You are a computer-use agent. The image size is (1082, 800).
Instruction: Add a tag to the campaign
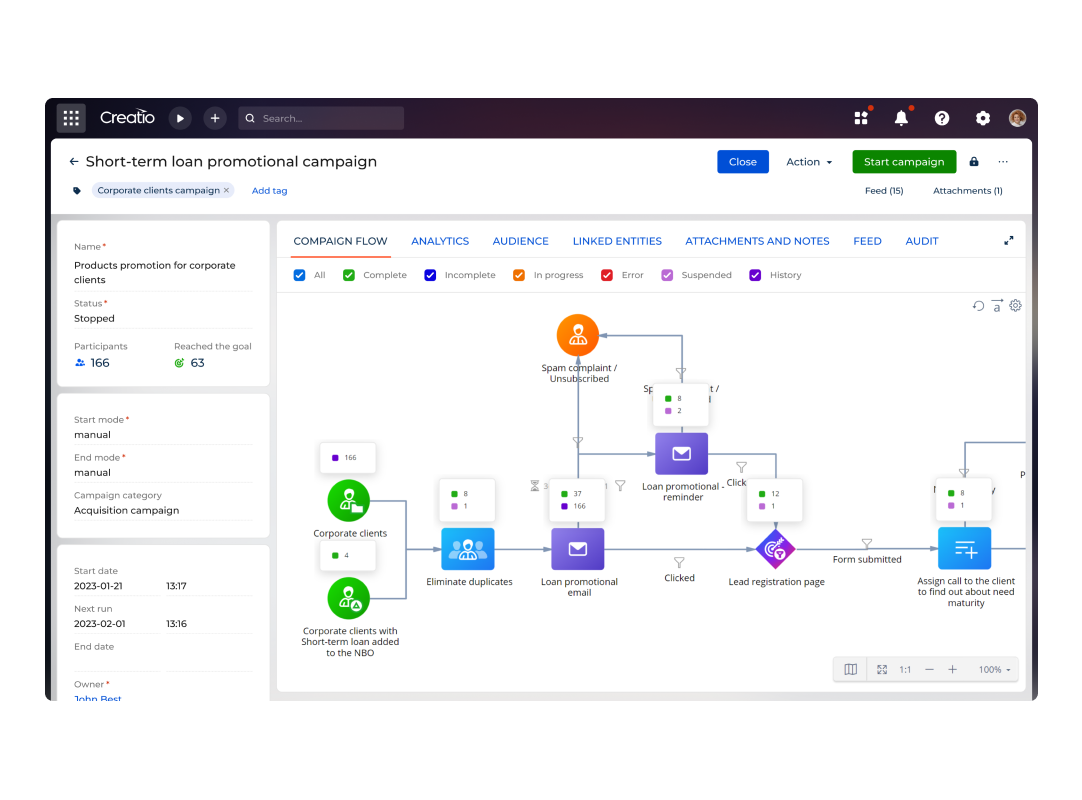pyautogui.click(x=269, y=190)
